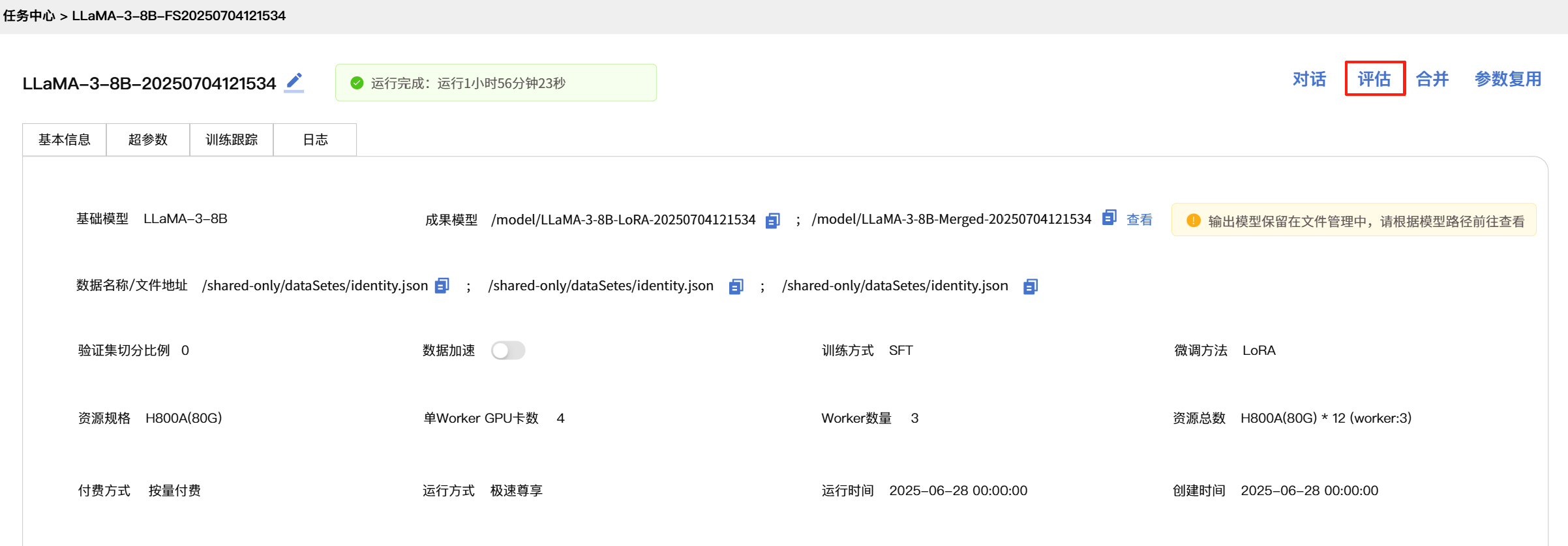
Task: Copy the third identity.json dataset path
Action: (1030, 286)
